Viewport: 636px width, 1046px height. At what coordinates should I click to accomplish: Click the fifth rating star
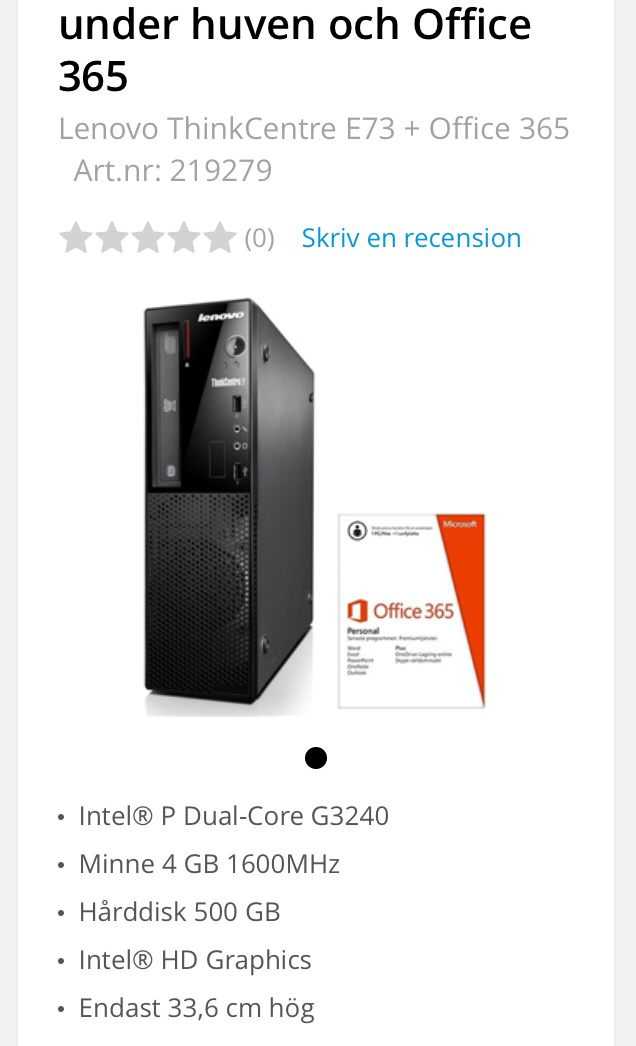pos(220,237)
